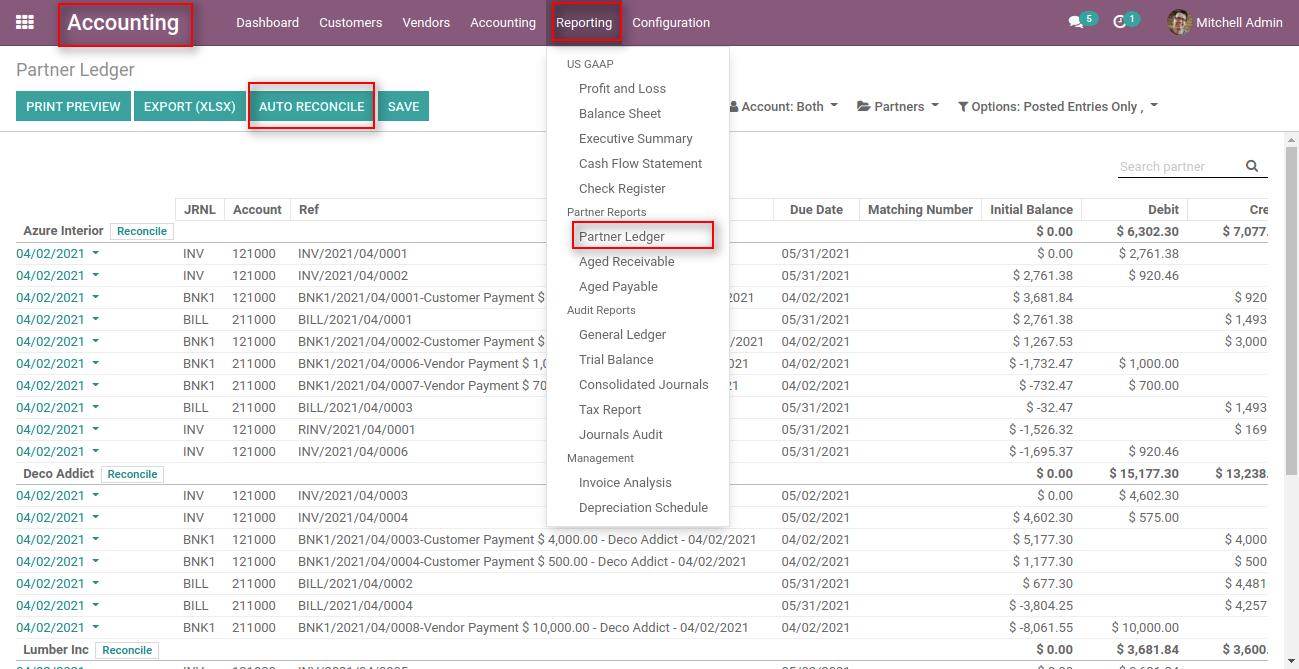This screenshot has width=1299, height=669.
Task: Click the Matching Number column header
Action: [920, 210]
